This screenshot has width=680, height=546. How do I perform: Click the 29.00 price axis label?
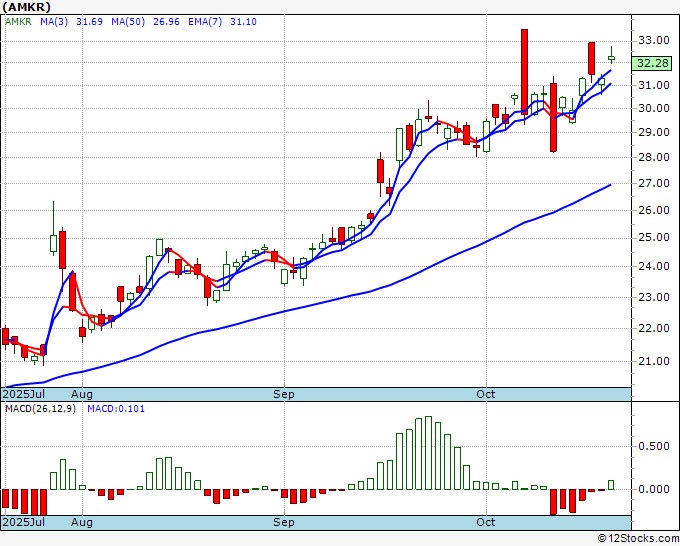click(x=654, y=132)
